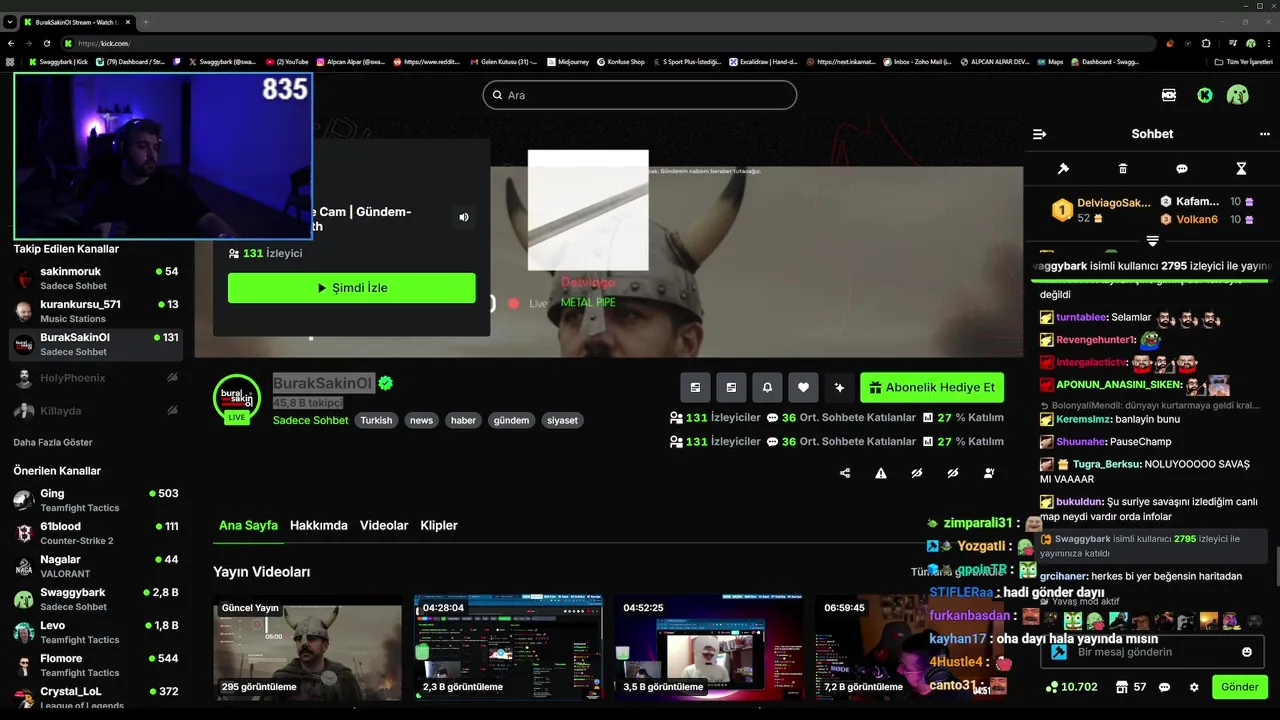Toggle hidden icon beside HolyPhoenix
Viewport: 1280px width, 720px height.
172,378
